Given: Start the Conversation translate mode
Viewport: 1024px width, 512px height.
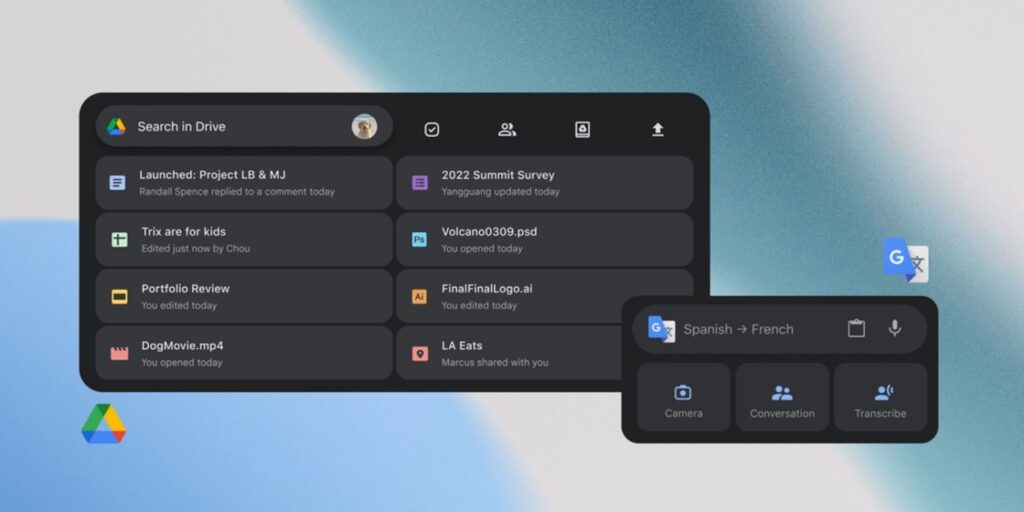Looking at the screenshot, I should pyautogui.click(x=782, y=397).
